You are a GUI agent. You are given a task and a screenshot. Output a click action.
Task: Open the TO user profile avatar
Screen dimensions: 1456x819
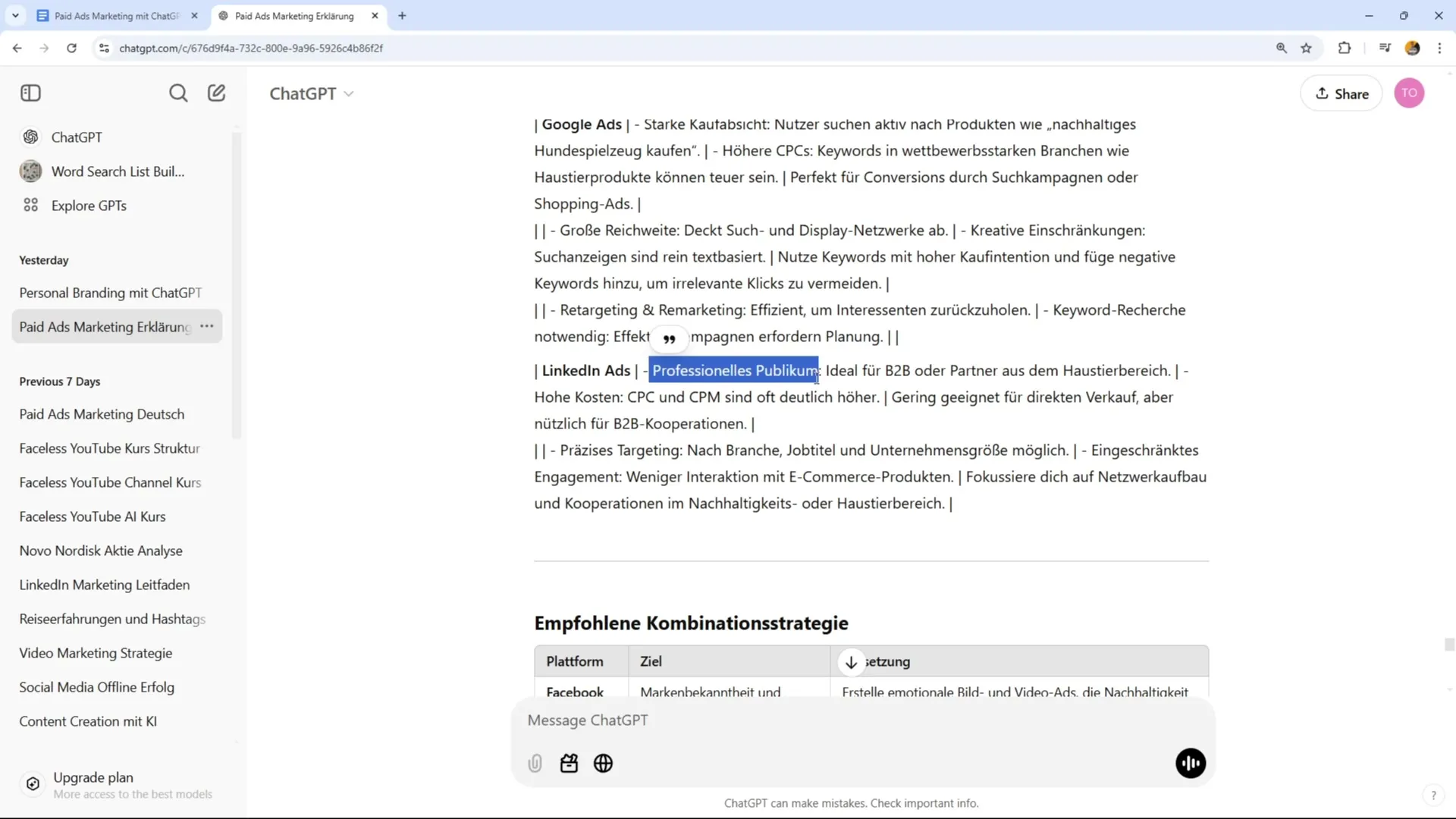[1409, 93]
